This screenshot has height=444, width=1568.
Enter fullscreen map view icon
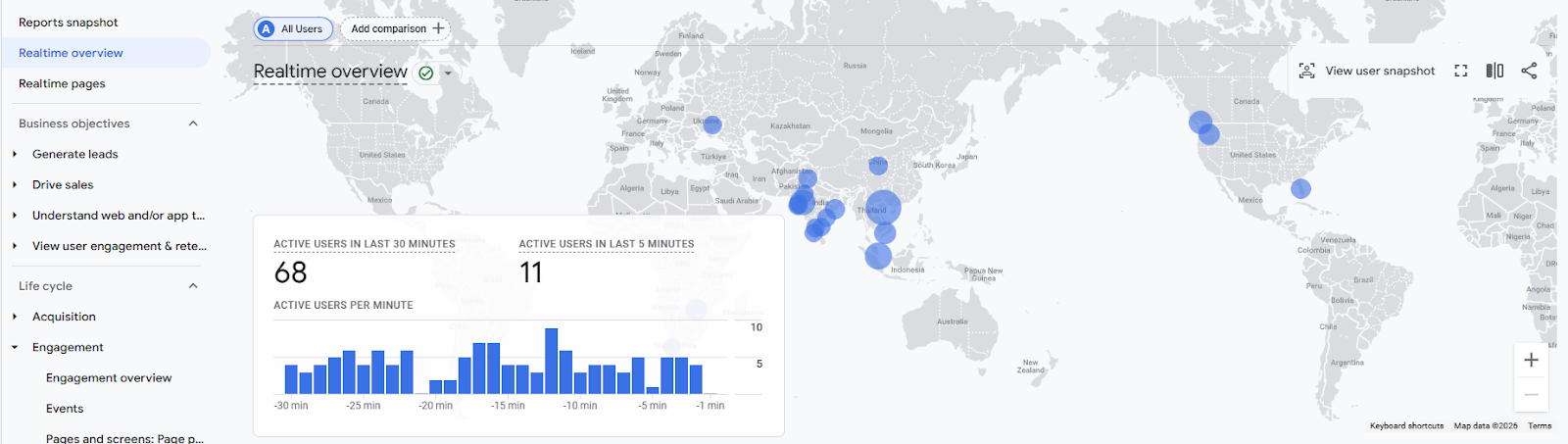tap(1461, 71)
